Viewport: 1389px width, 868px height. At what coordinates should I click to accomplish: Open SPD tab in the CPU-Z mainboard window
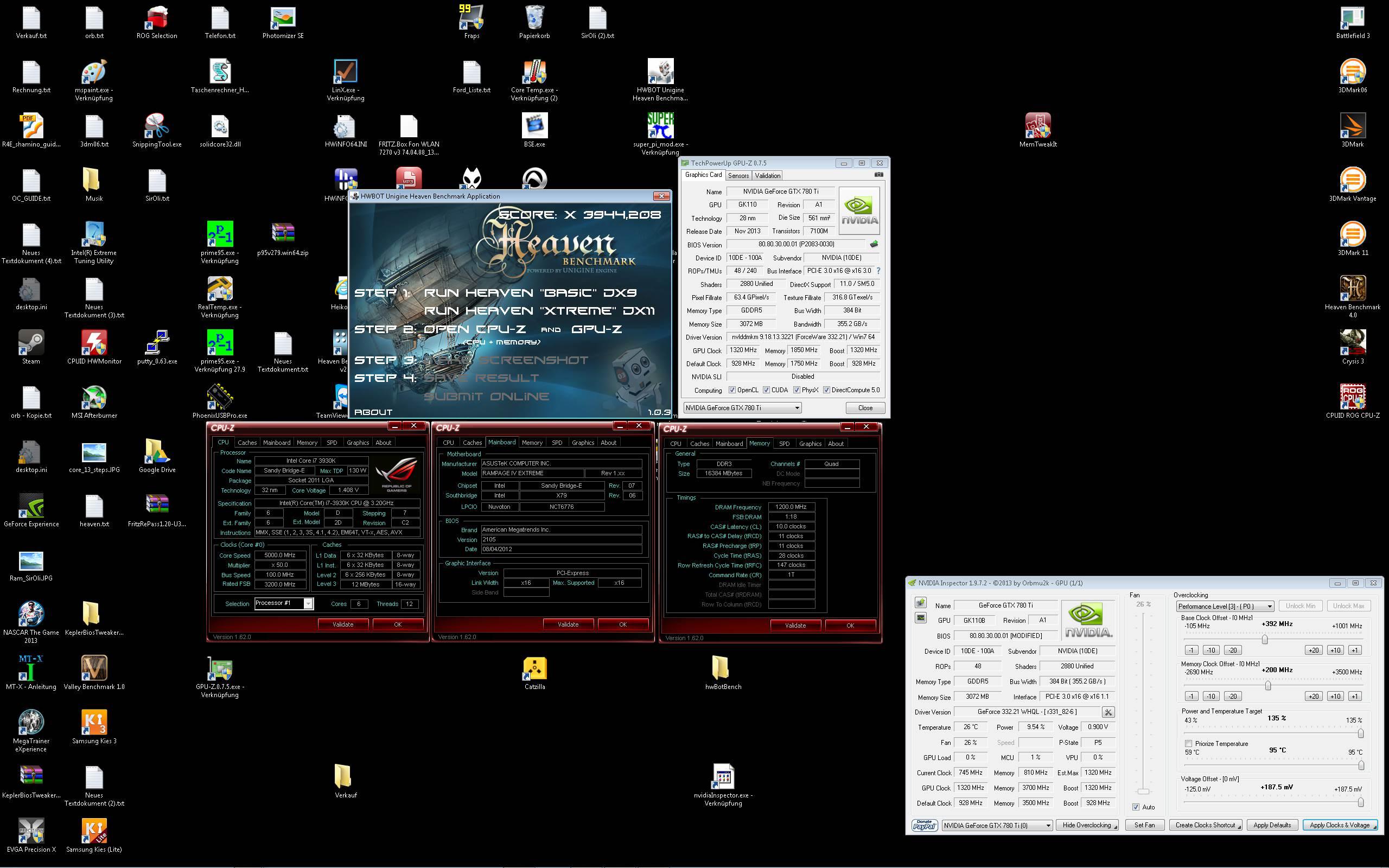click(x=557, y=443)
